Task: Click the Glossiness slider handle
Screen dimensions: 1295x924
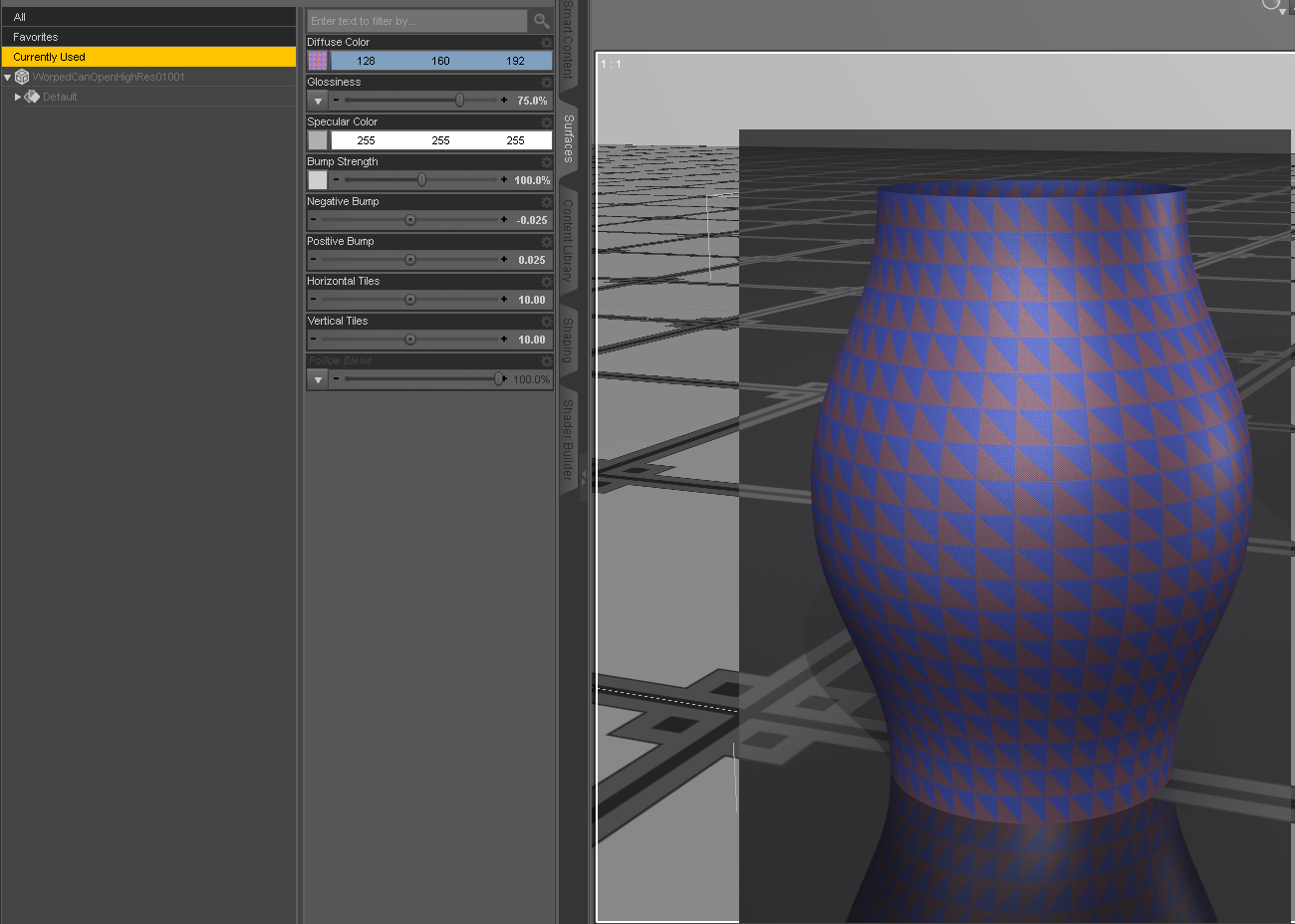Action: [x=459, y=101]
